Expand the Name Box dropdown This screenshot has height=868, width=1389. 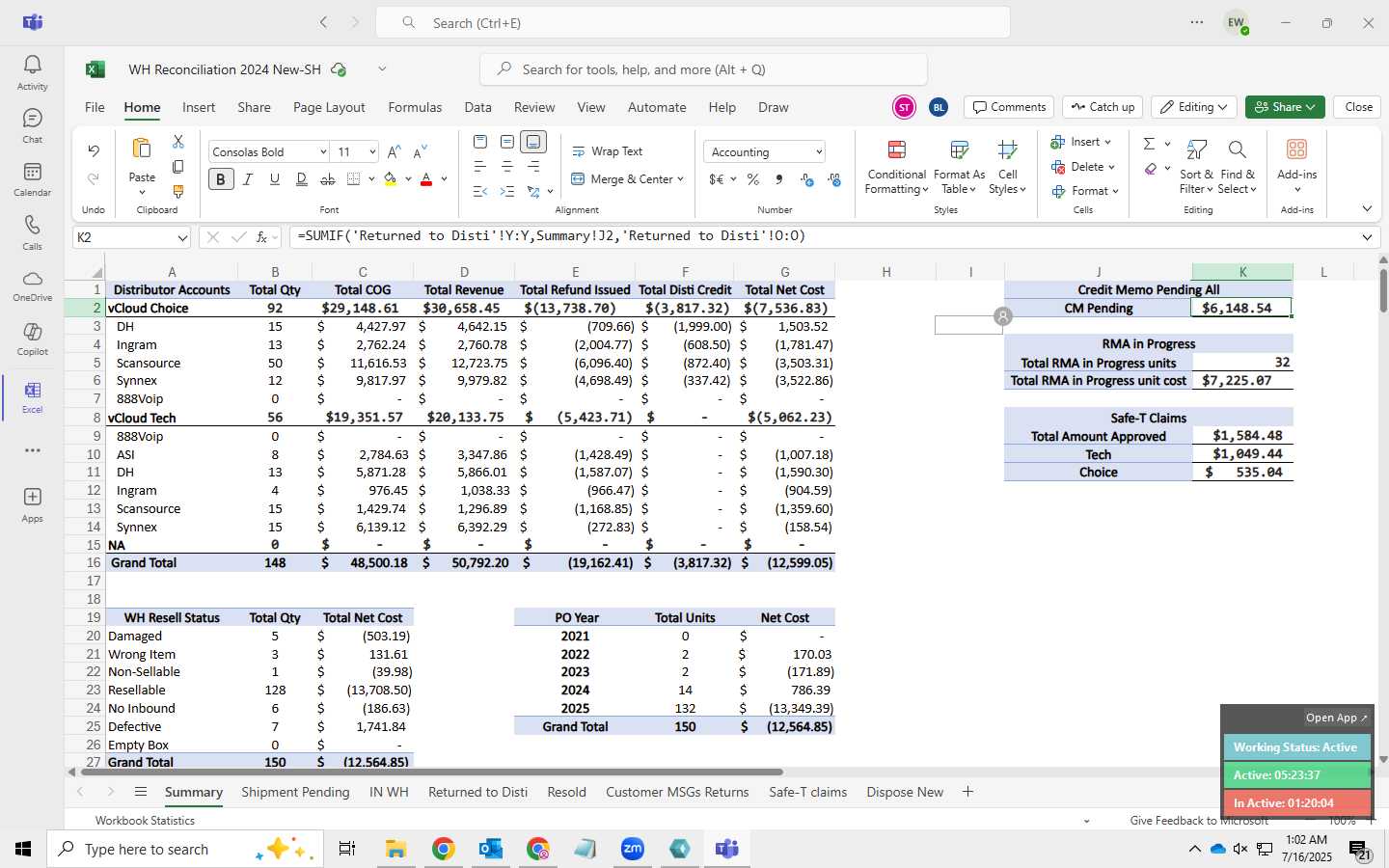click(x=182, y=237)
